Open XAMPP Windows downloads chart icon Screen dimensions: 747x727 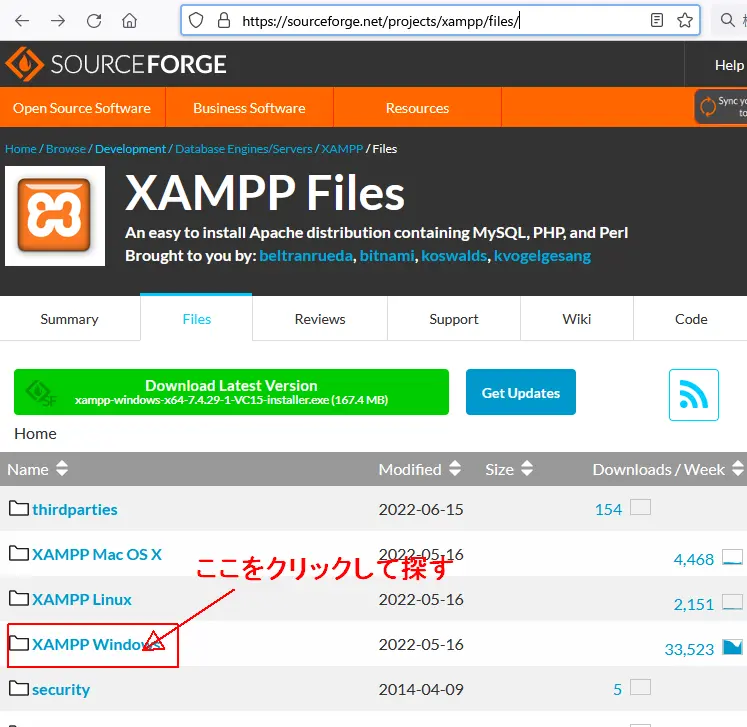[x=732, y=647]
